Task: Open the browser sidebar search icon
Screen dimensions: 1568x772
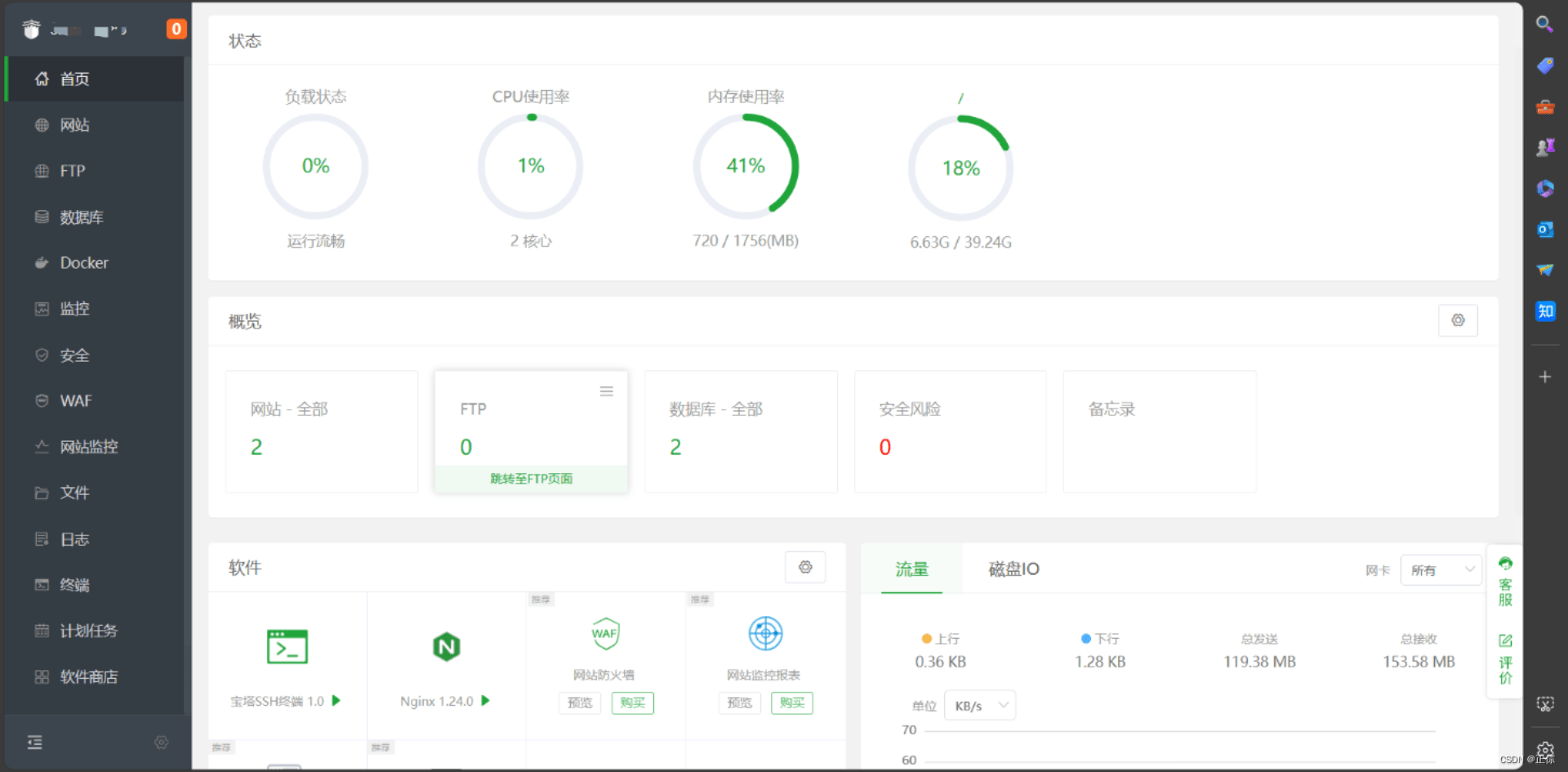Action: 1544,25
